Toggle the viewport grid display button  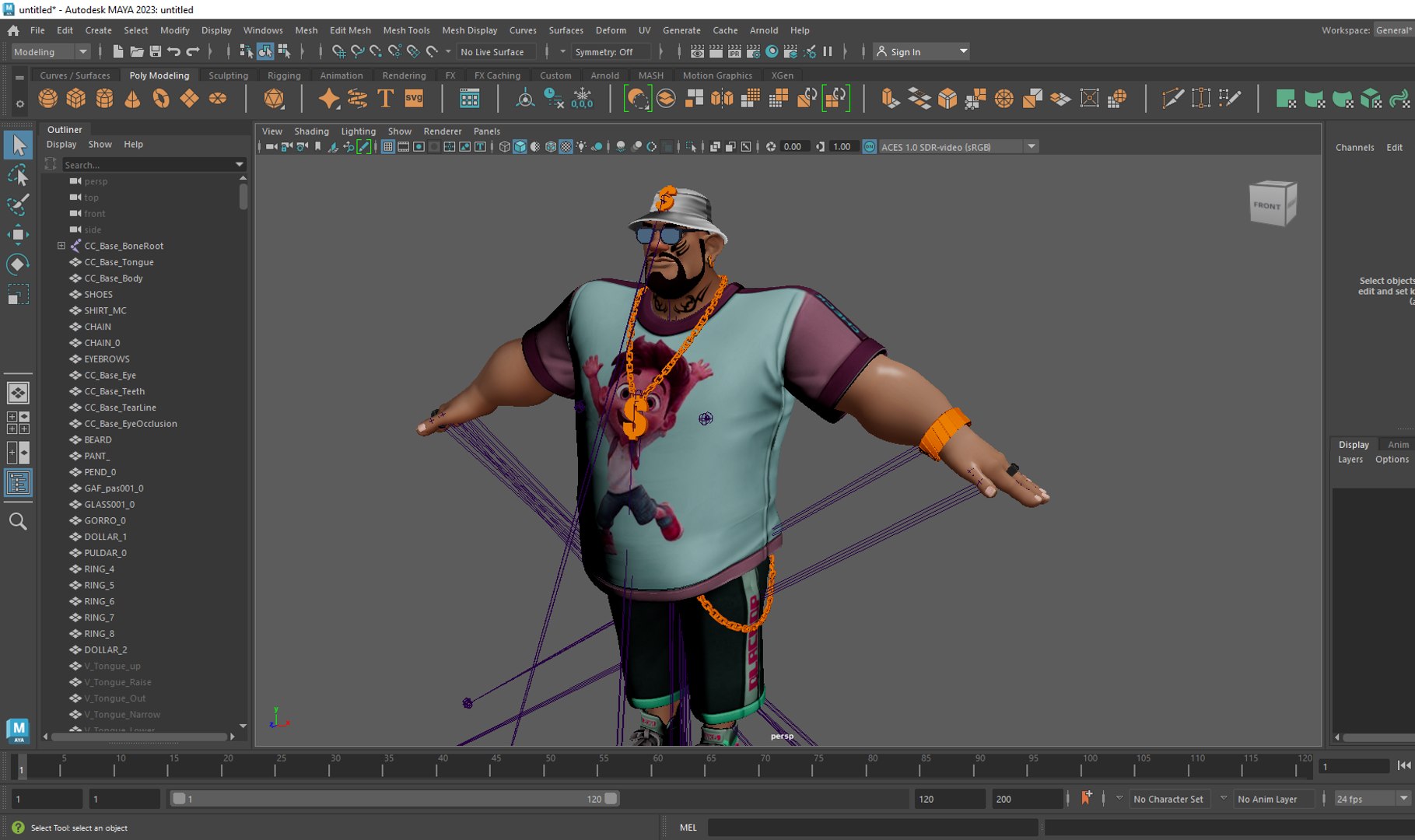coord(387,146)
